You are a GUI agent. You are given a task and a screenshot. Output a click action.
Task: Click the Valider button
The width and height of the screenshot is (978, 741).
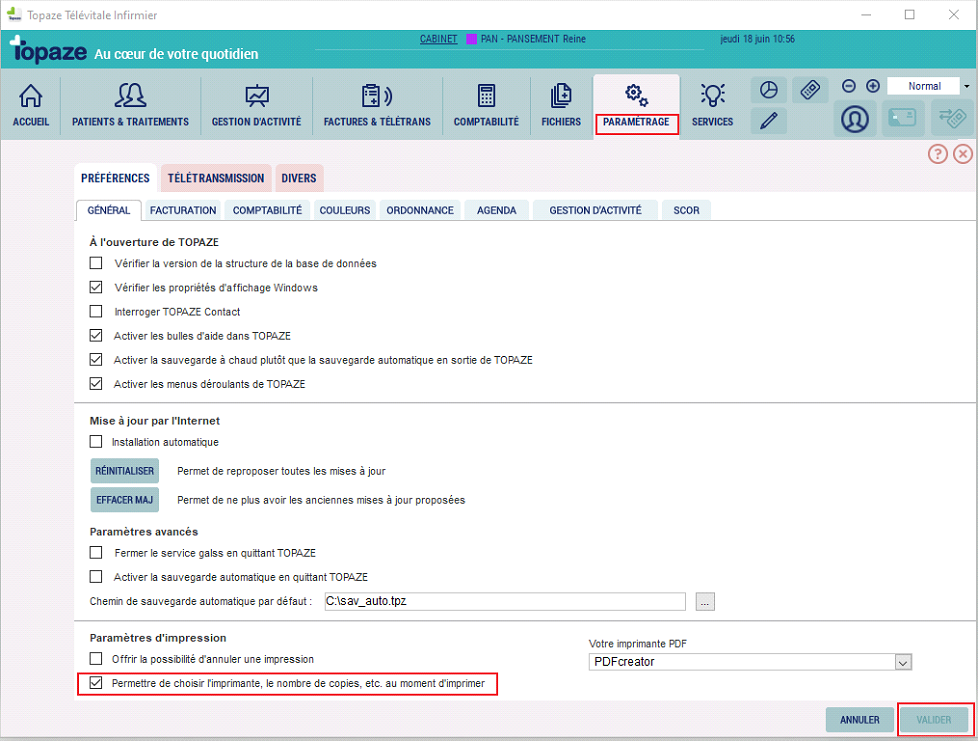[934, 720]
